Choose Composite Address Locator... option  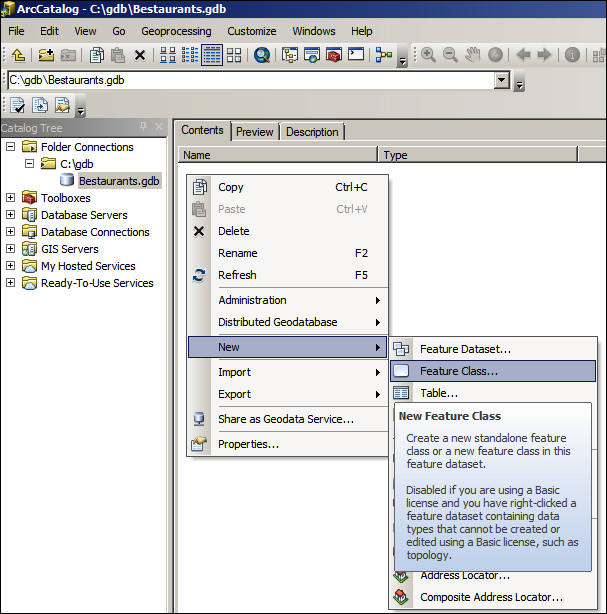[493, 597]
